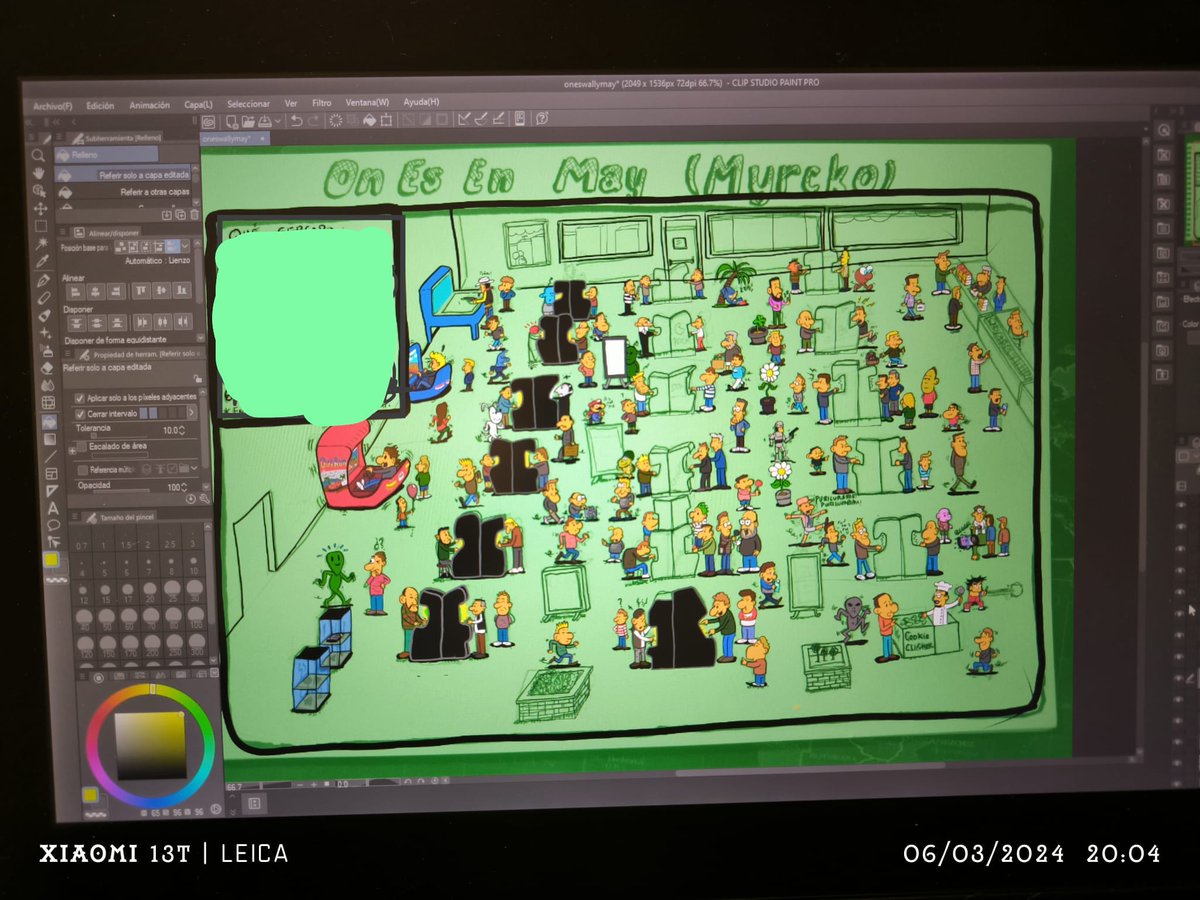Click the Save toolbar icon
1200x900 pixels.
click(264, 121)
